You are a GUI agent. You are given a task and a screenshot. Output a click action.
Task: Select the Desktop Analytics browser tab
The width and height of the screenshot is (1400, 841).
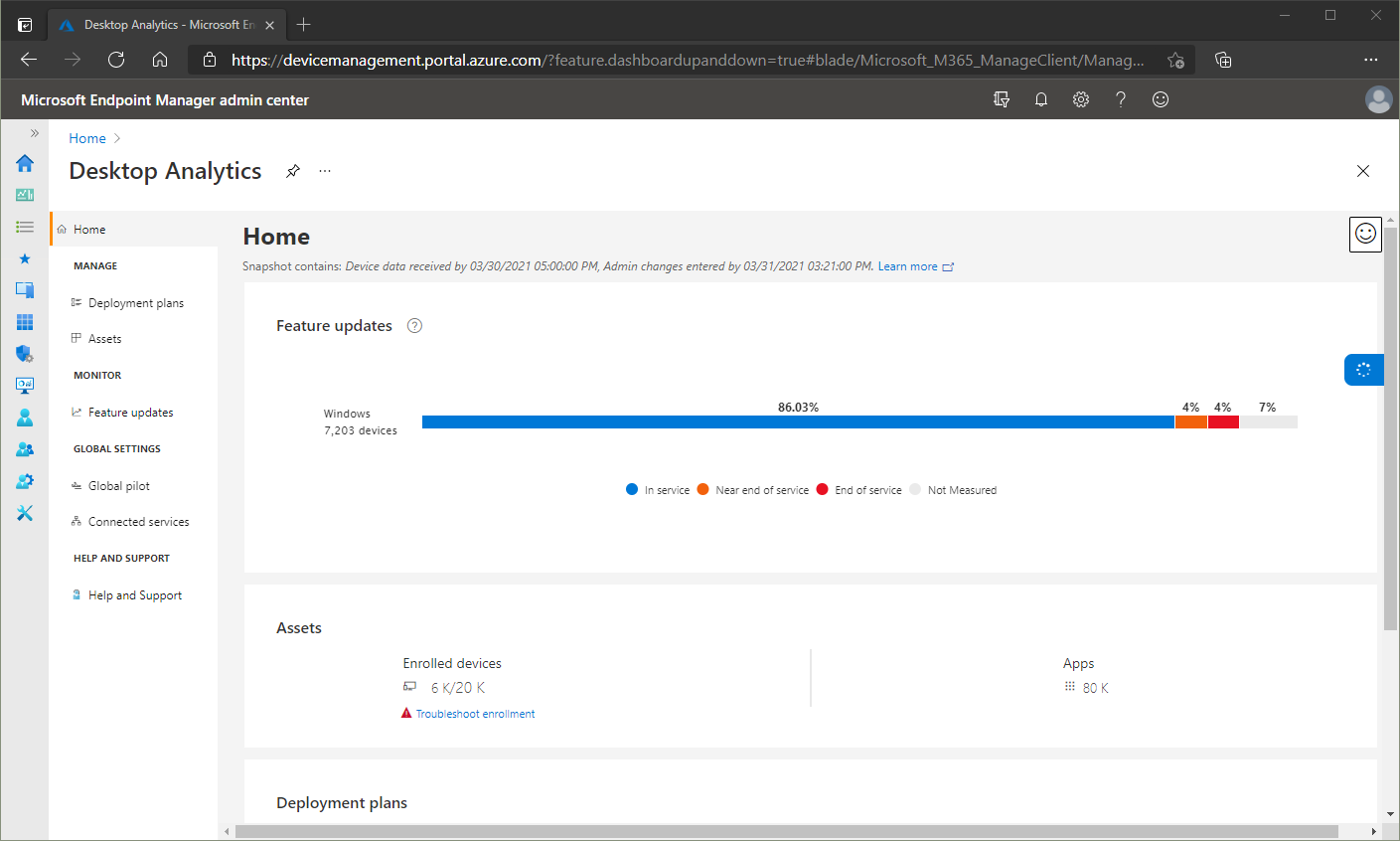pos(167,25)
